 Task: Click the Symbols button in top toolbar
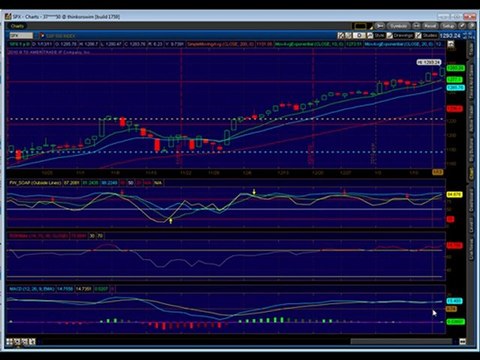click(398, 26)
